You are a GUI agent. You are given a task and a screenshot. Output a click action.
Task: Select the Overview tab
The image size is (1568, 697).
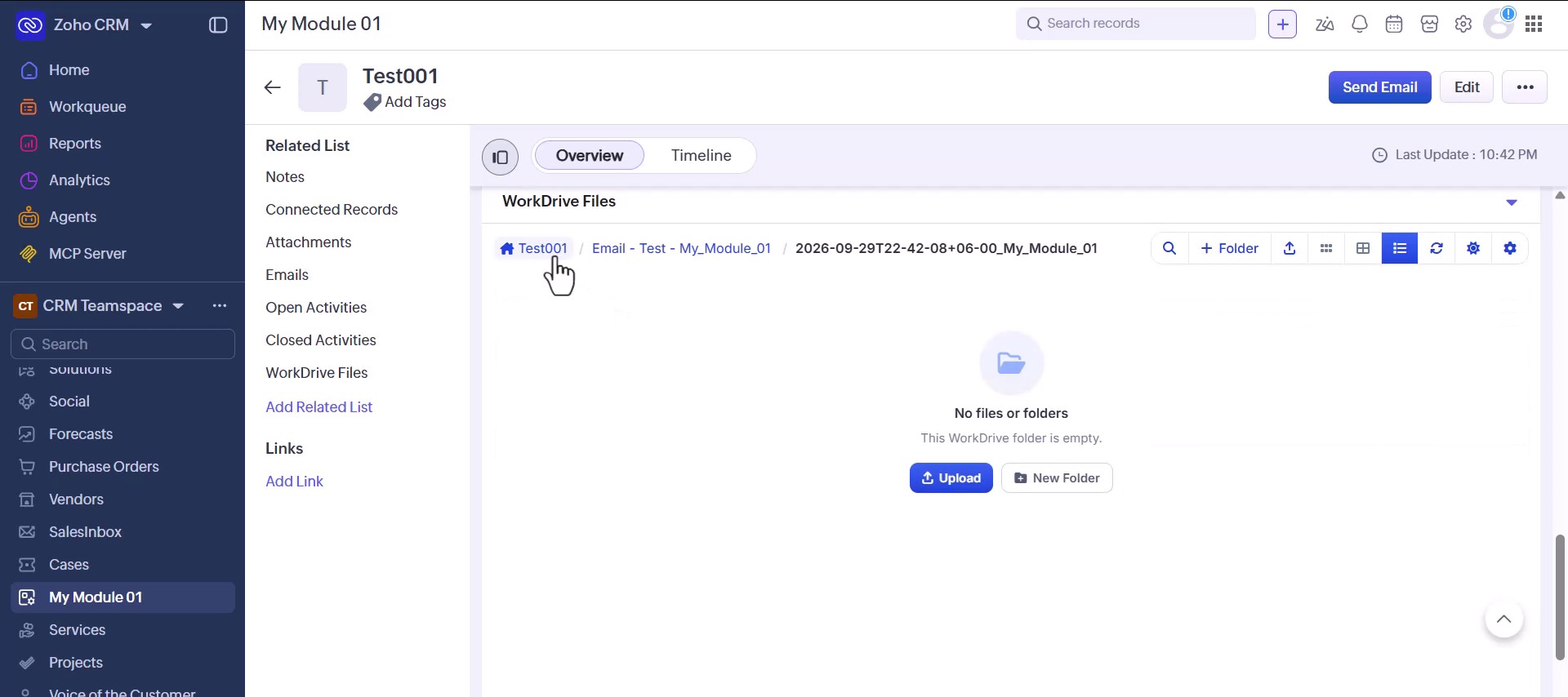tap(590, 156)
